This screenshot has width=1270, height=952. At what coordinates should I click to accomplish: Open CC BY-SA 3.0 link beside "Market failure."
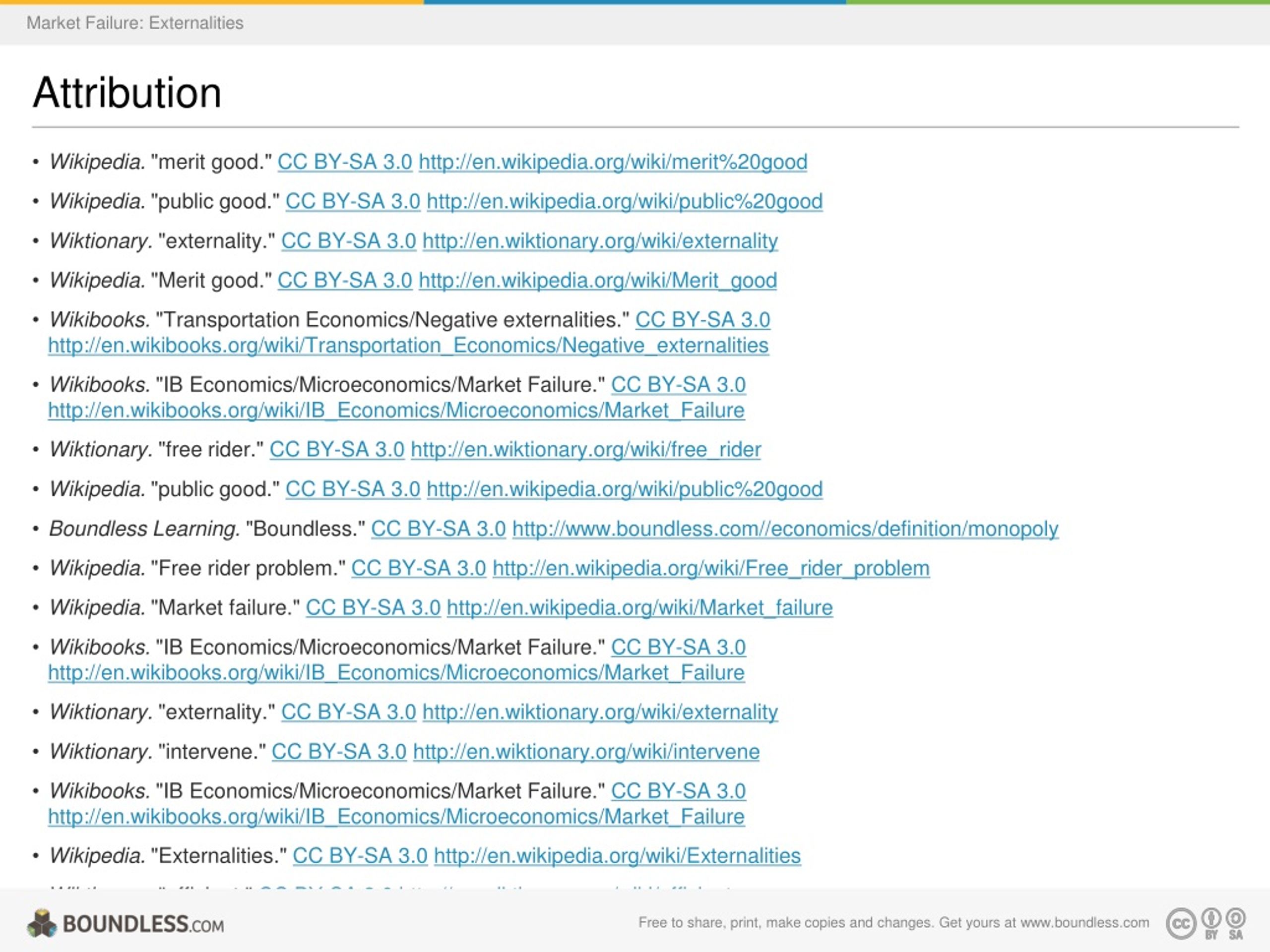pos(373,608)
